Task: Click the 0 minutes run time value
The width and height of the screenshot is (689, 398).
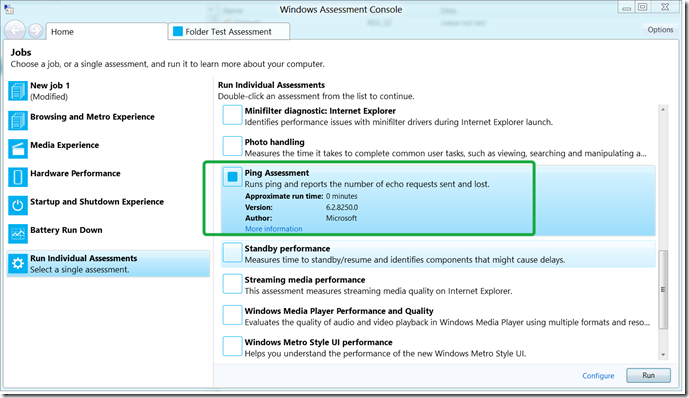Action: pos(341,196)
